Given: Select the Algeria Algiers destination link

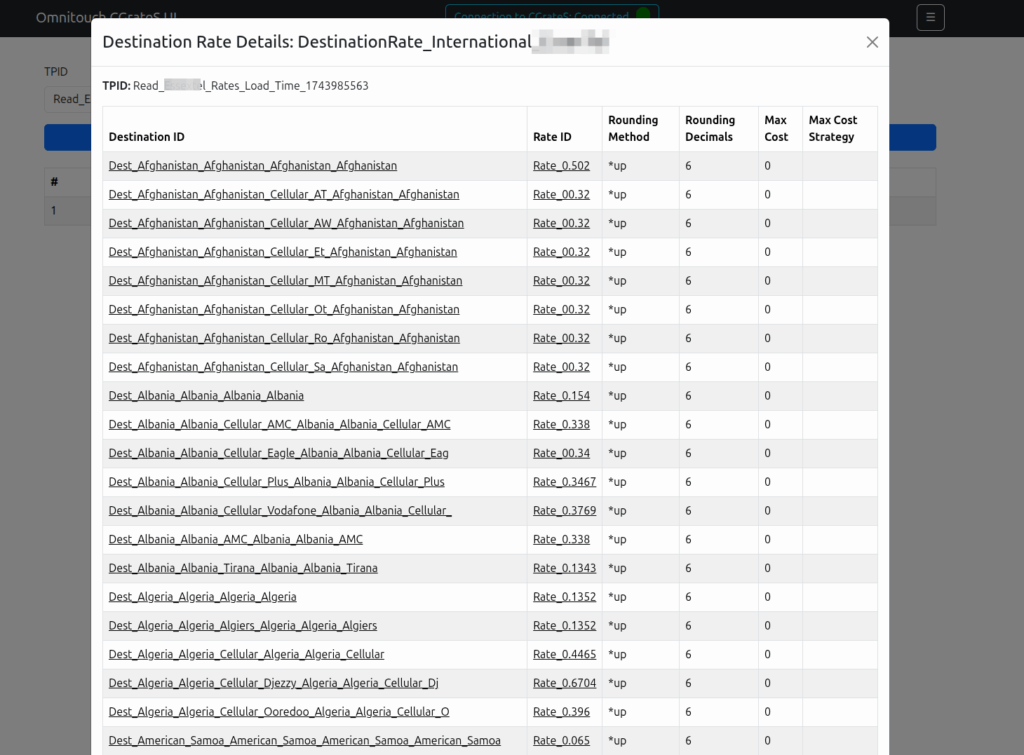Looking at the screenshot, I should coord(243,626).
